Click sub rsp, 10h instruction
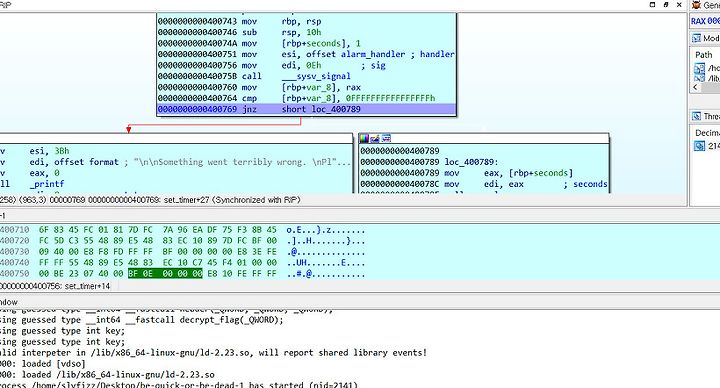This screenshot has height=388, width=720. [x=239, y=32]
